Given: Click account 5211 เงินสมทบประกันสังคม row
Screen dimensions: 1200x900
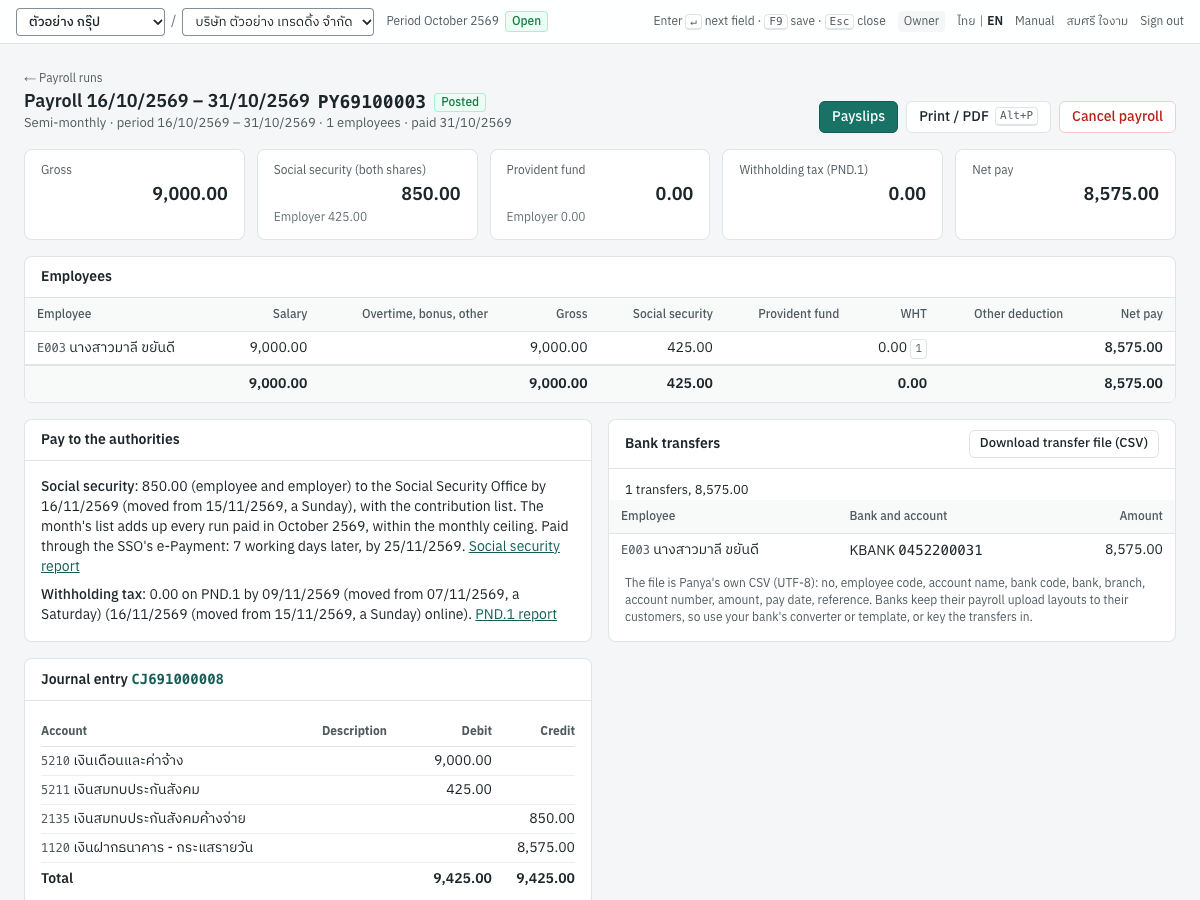Looking at the screenshot, I should click(308, 790).
